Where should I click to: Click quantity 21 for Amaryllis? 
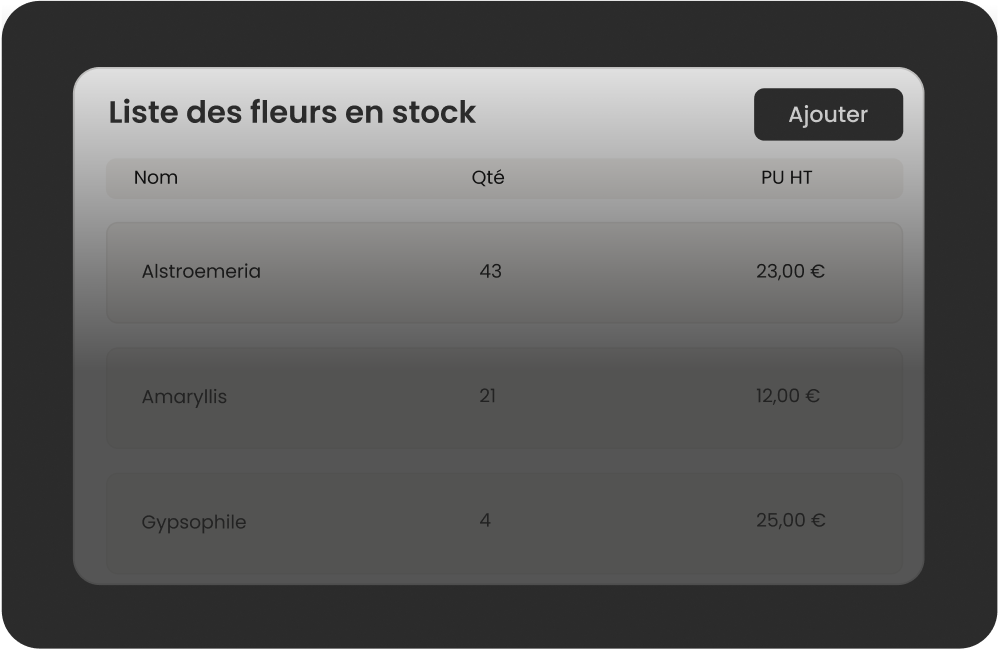click(x=488, y=396)
